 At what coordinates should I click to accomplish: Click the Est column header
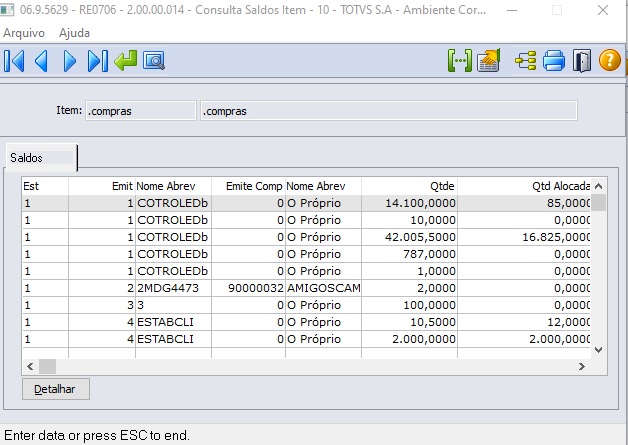coord(45,186)
